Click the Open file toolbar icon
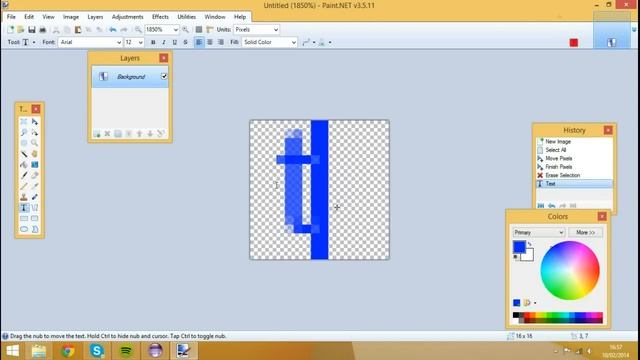 [x=21, y=29]
